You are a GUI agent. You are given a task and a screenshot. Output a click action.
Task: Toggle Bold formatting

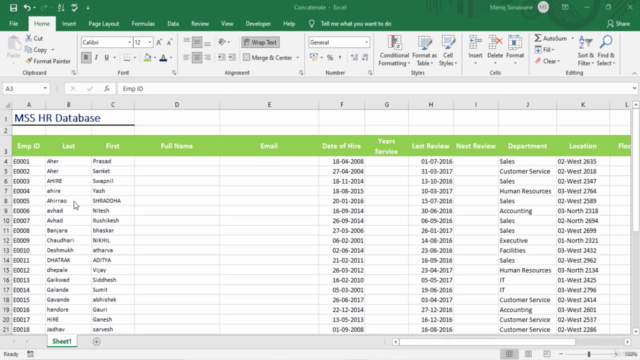(86, 58)
